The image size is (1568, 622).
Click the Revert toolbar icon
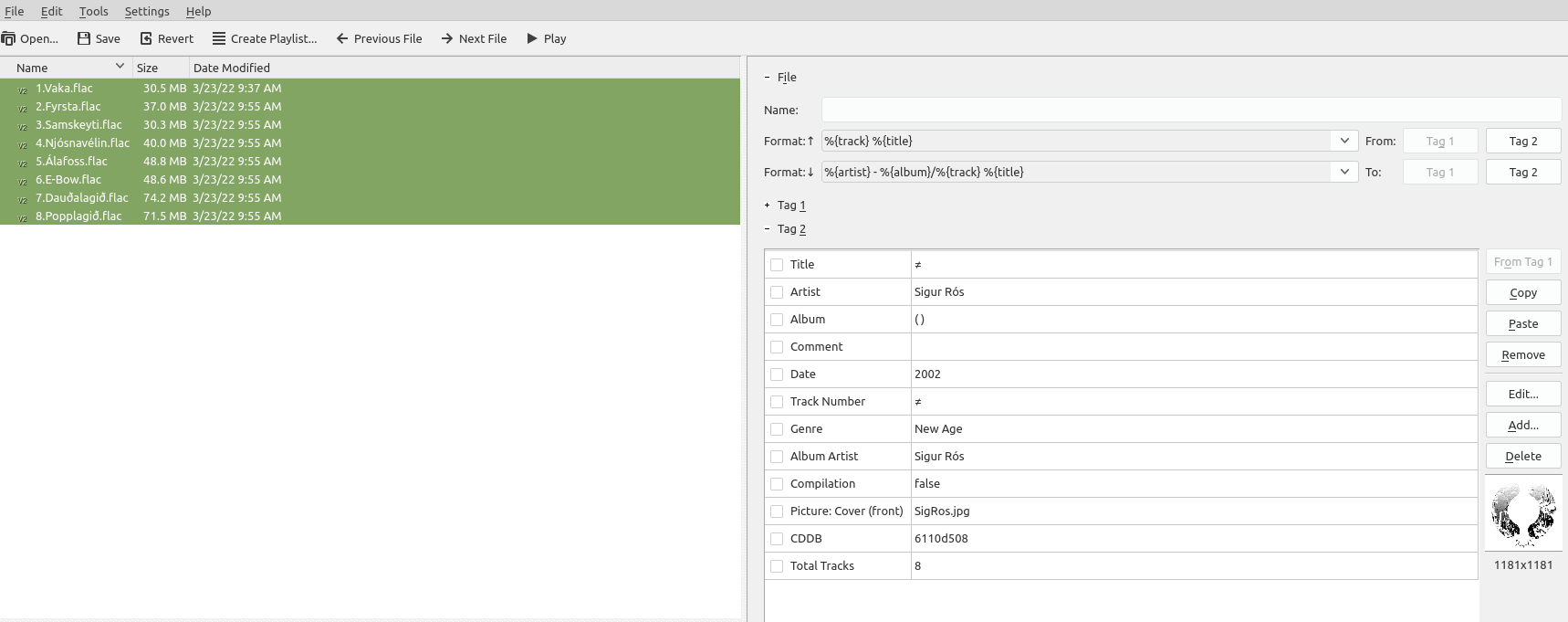pos(146,38)
